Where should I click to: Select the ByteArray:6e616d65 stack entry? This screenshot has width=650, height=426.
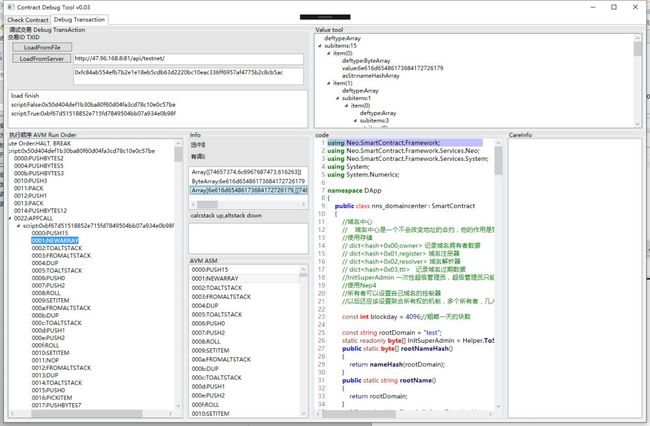coord(248,181)
